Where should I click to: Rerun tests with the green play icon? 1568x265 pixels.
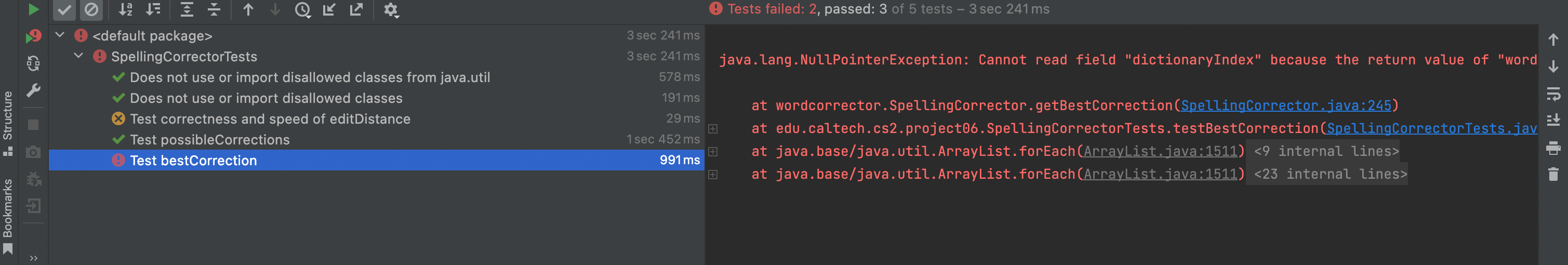coord(33,9)
